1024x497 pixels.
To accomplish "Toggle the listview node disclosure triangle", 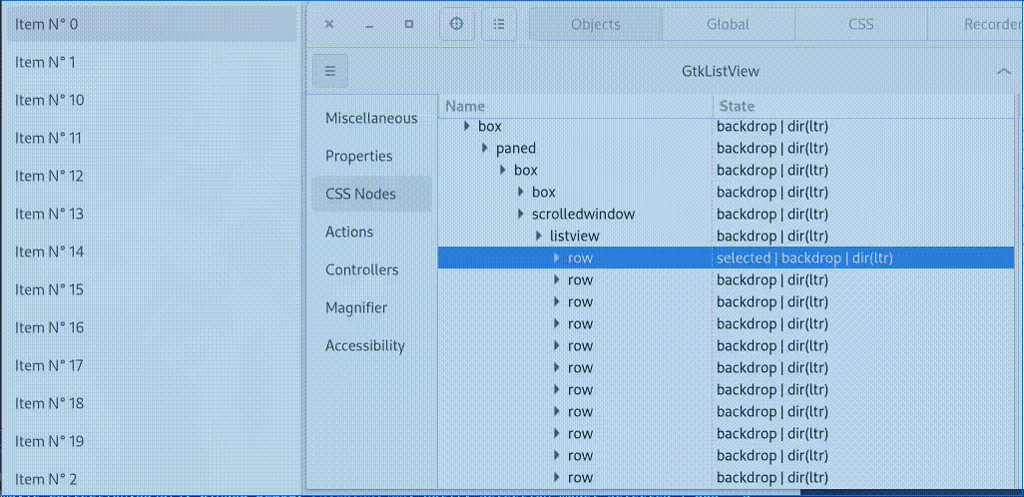I will [x=539, y=236].
